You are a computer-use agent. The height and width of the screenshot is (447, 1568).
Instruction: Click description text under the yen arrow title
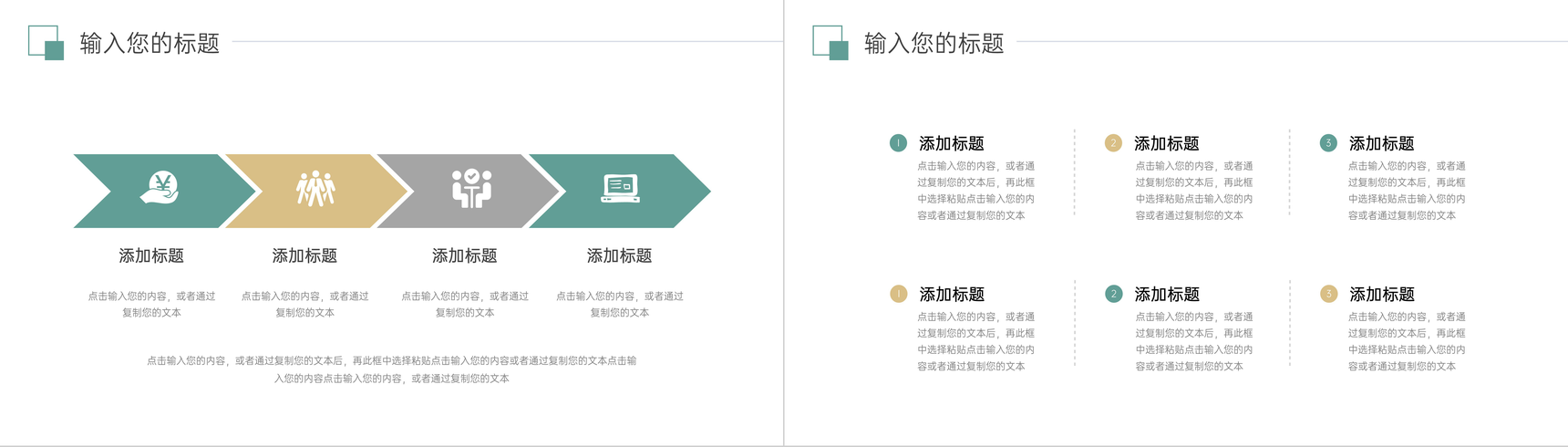click(x=151, y=304)
